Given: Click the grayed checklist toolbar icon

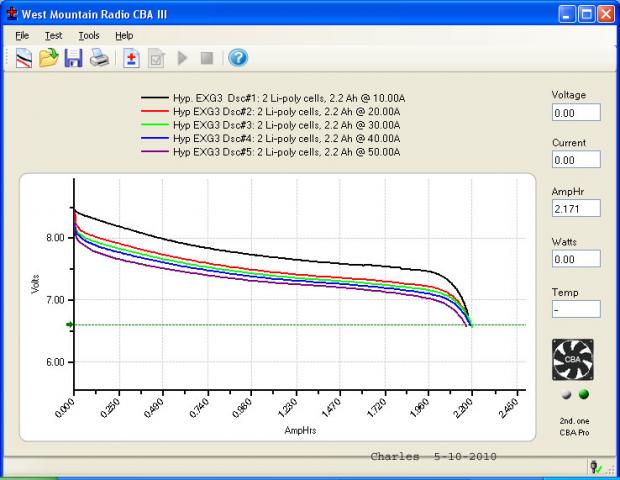Looking at the screenshot, I should coord(156,59).
